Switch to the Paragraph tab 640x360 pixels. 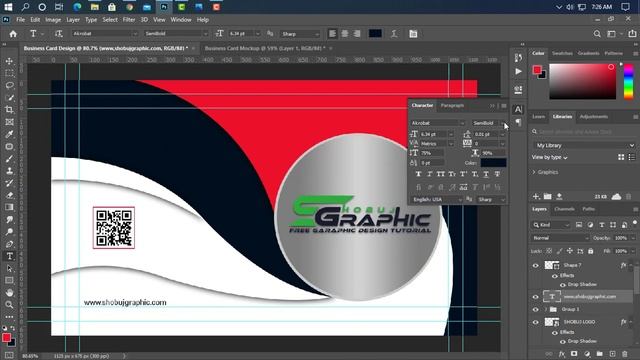pyautogui.click(x=452, y=106)
